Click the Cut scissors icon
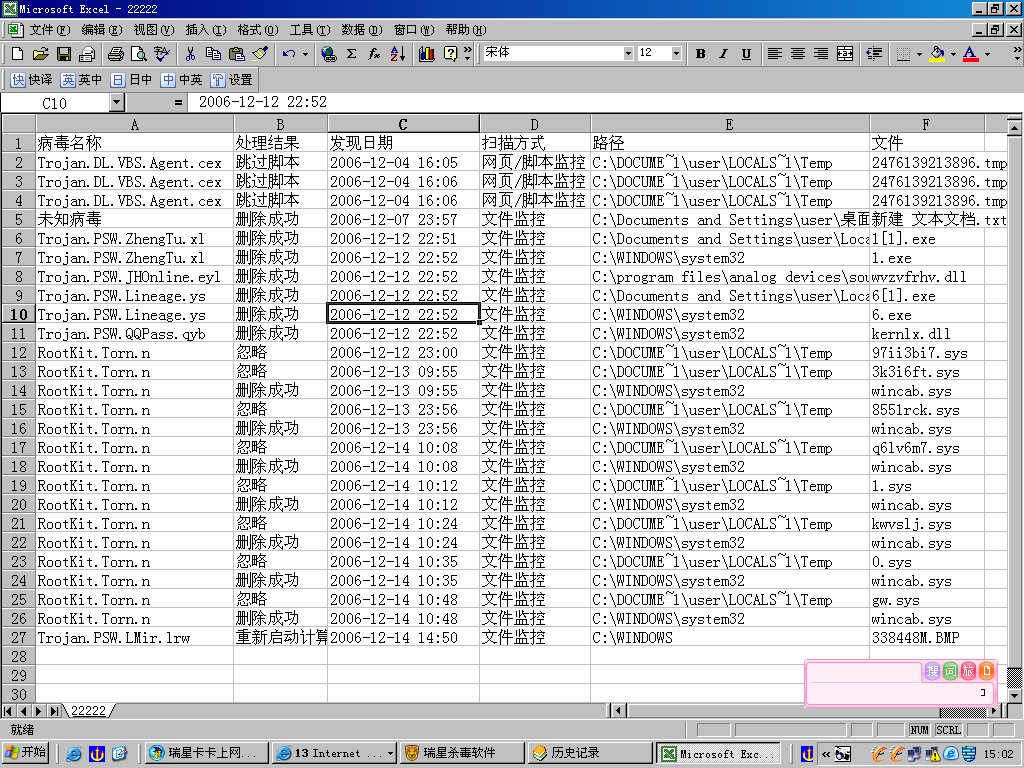1024x768 pixels. pyautogui.click(x=190, y=54)
